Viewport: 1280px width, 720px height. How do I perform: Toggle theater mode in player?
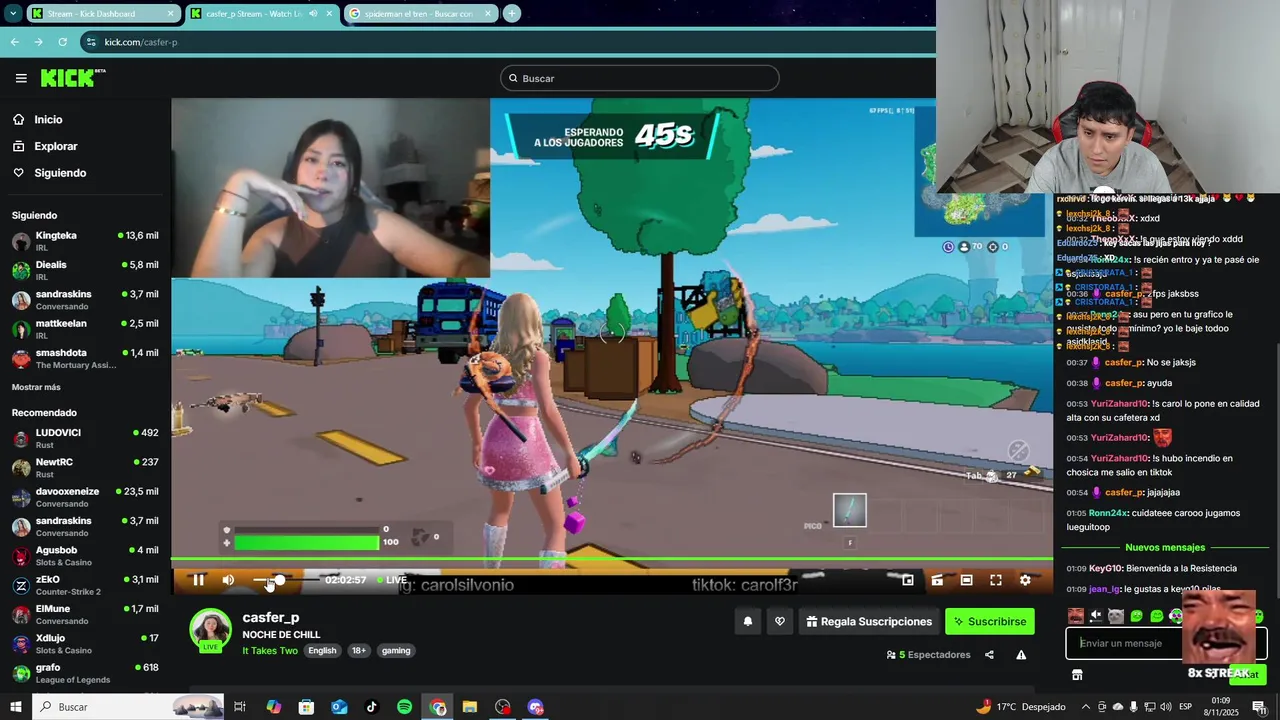(x=966, y=580)
